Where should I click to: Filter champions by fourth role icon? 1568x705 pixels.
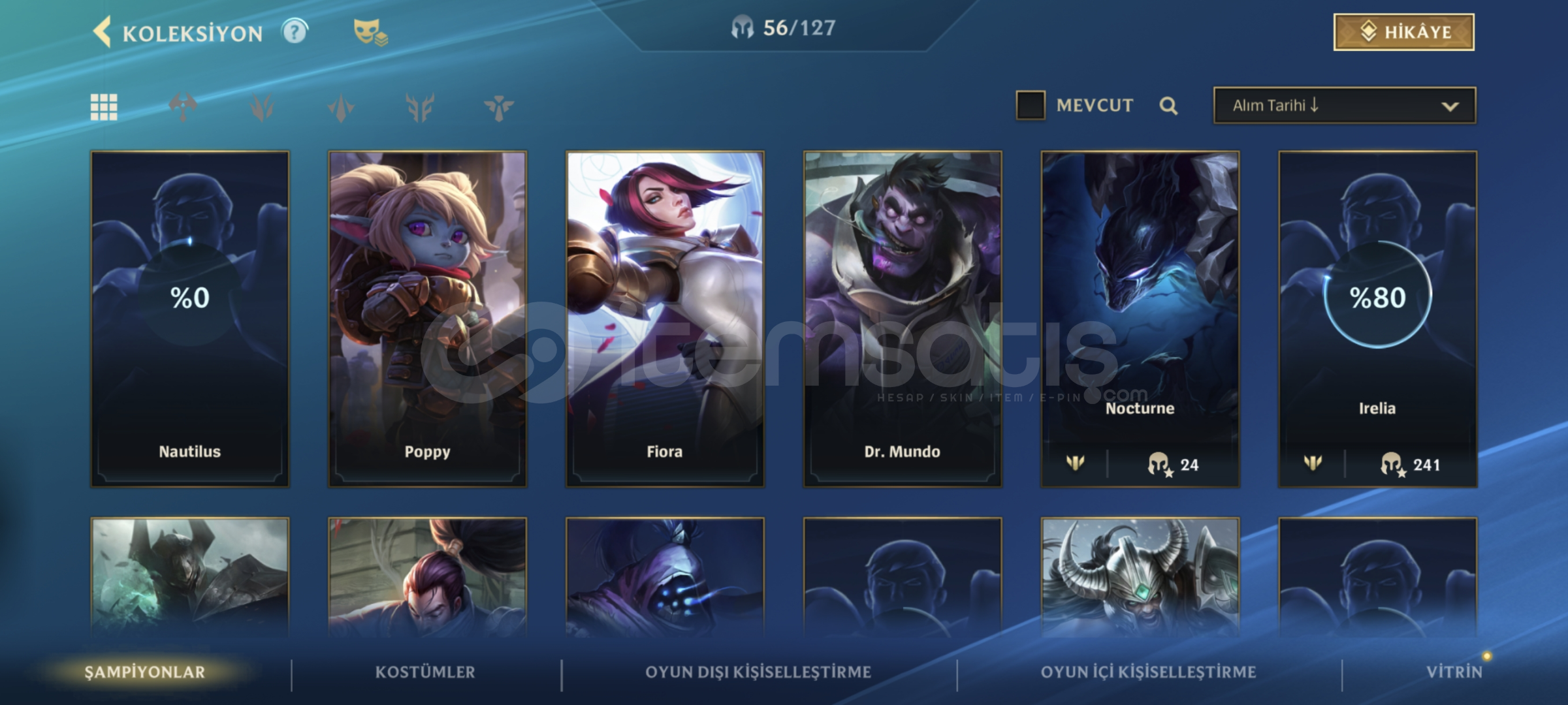click(420, 107)
